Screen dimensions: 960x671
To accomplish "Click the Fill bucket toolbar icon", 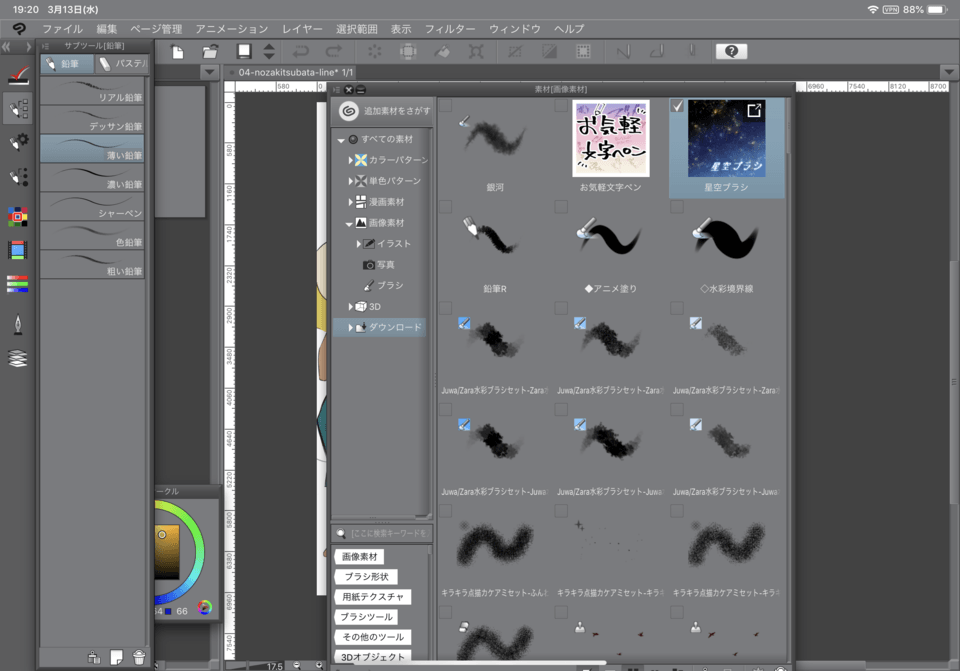I will pos(442,51).
